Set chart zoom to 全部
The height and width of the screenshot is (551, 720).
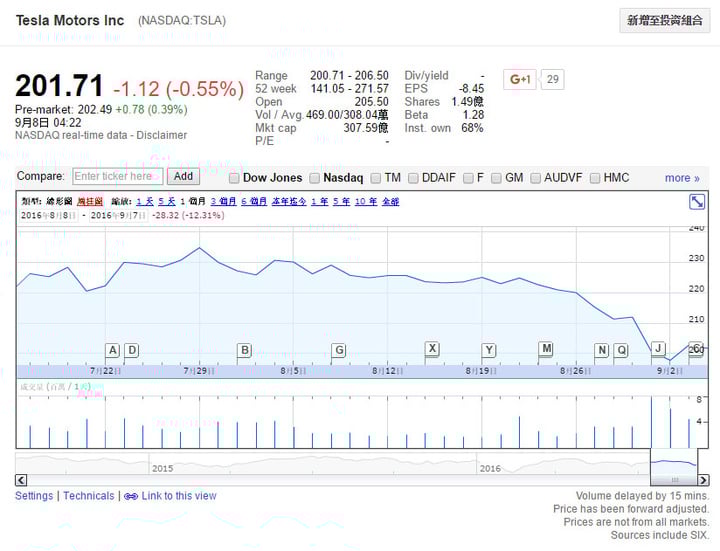tap(391, 201)
